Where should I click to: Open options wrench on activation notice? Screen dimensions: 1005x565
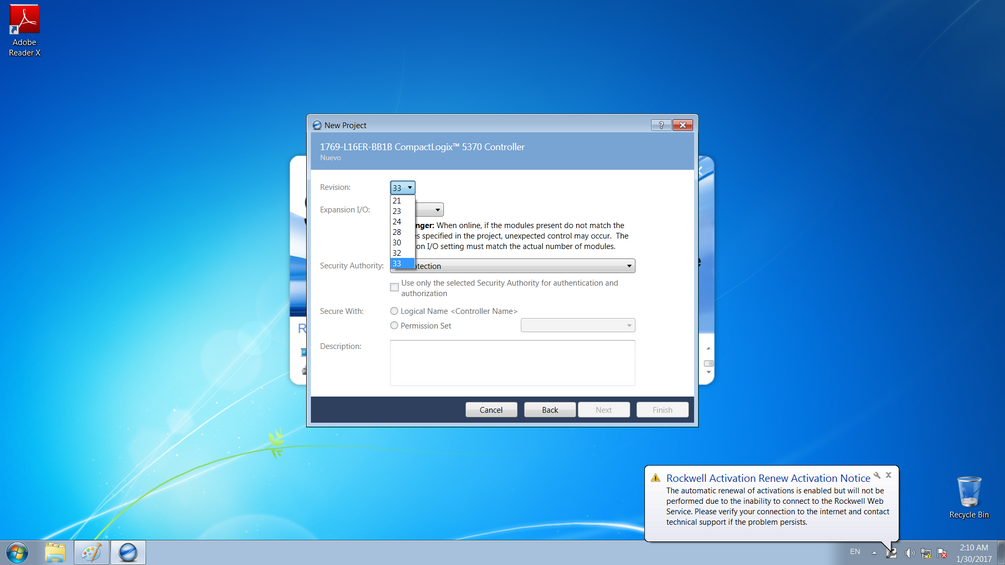click(x=877, y=475)
